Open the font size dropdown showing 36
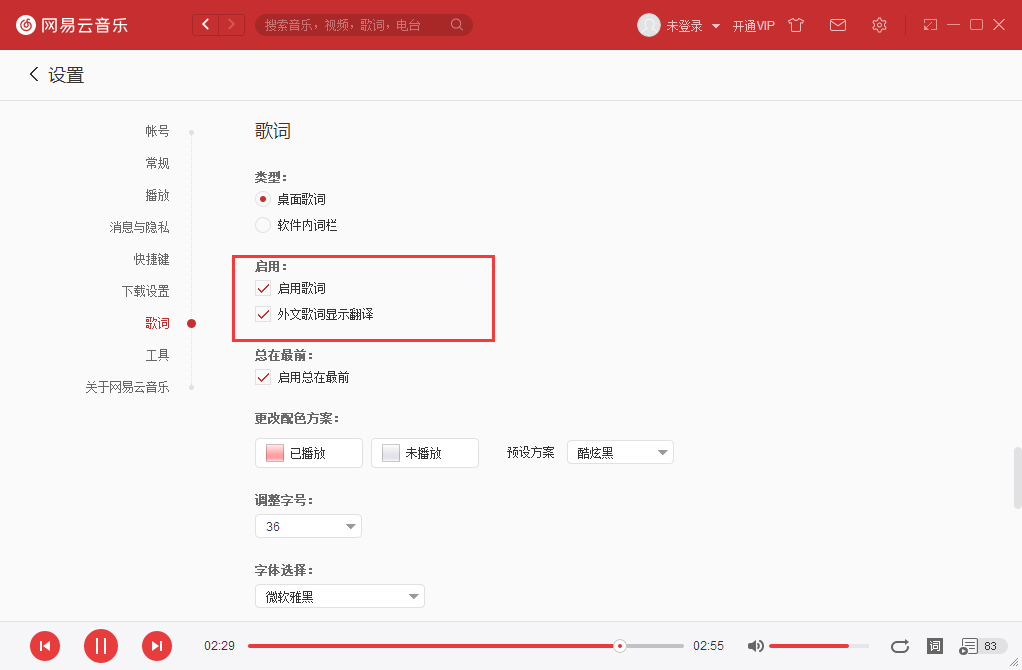Viewport: 1022px width, 670px height. [308, 525]
